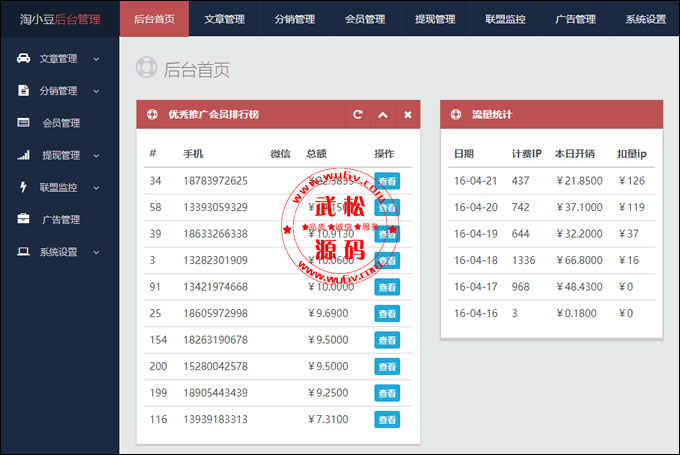Open 文章管理 in the top navigation
Image resolution: width=680 pixels, height=455 pixels.
[x=225, y=19]
